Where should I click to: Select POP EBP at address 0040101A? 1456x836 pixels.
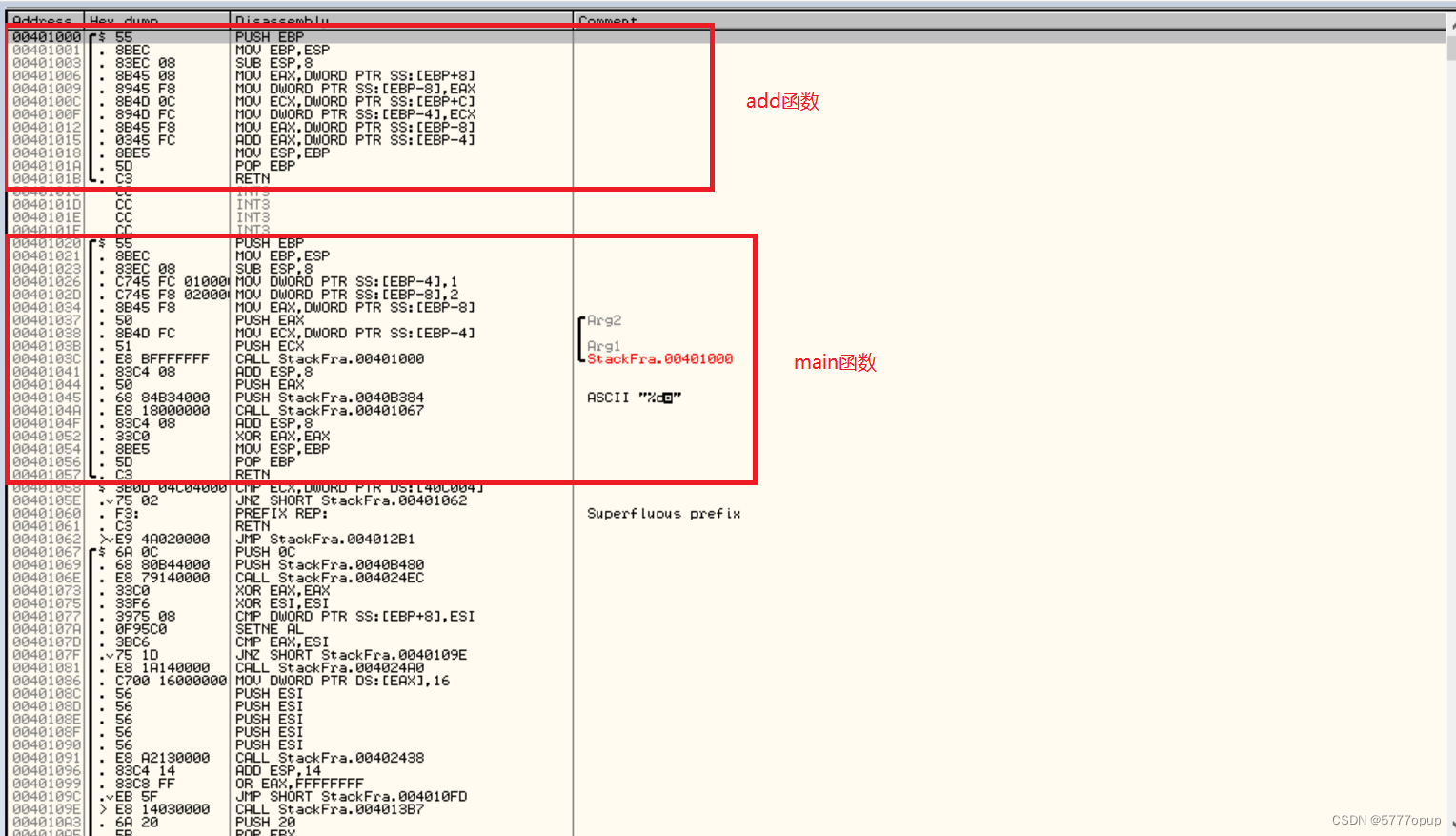pos(265,166)
